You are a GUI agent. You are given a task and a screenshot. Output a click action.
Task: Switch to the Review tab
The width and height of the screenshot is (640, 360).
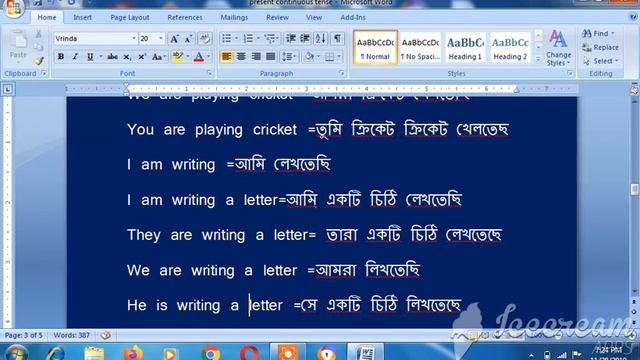click(278, 18)
